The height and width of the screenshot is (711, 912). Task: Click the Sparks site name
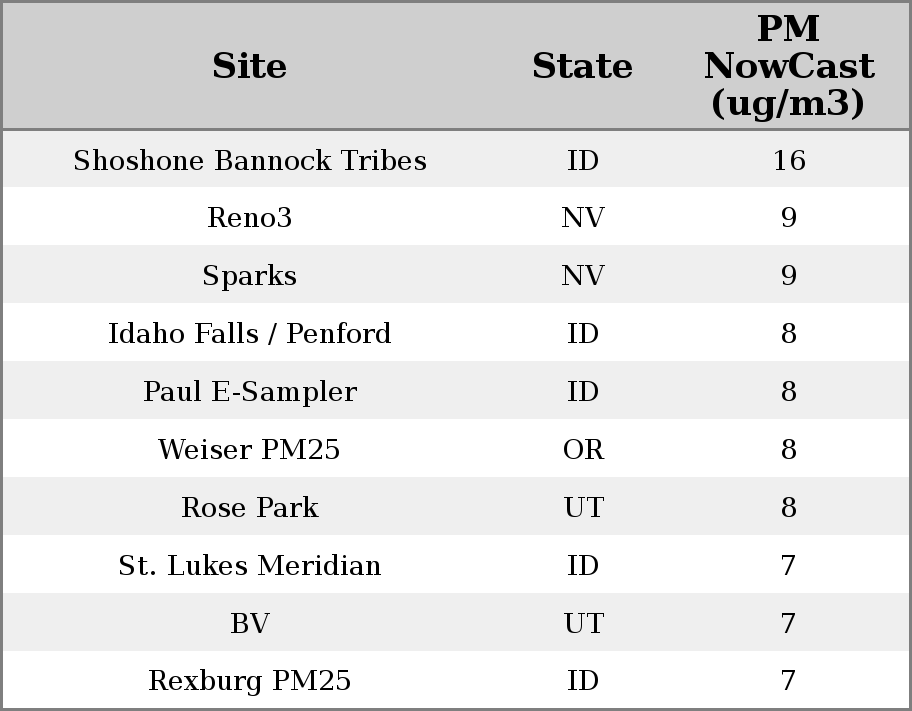[249, 276]
